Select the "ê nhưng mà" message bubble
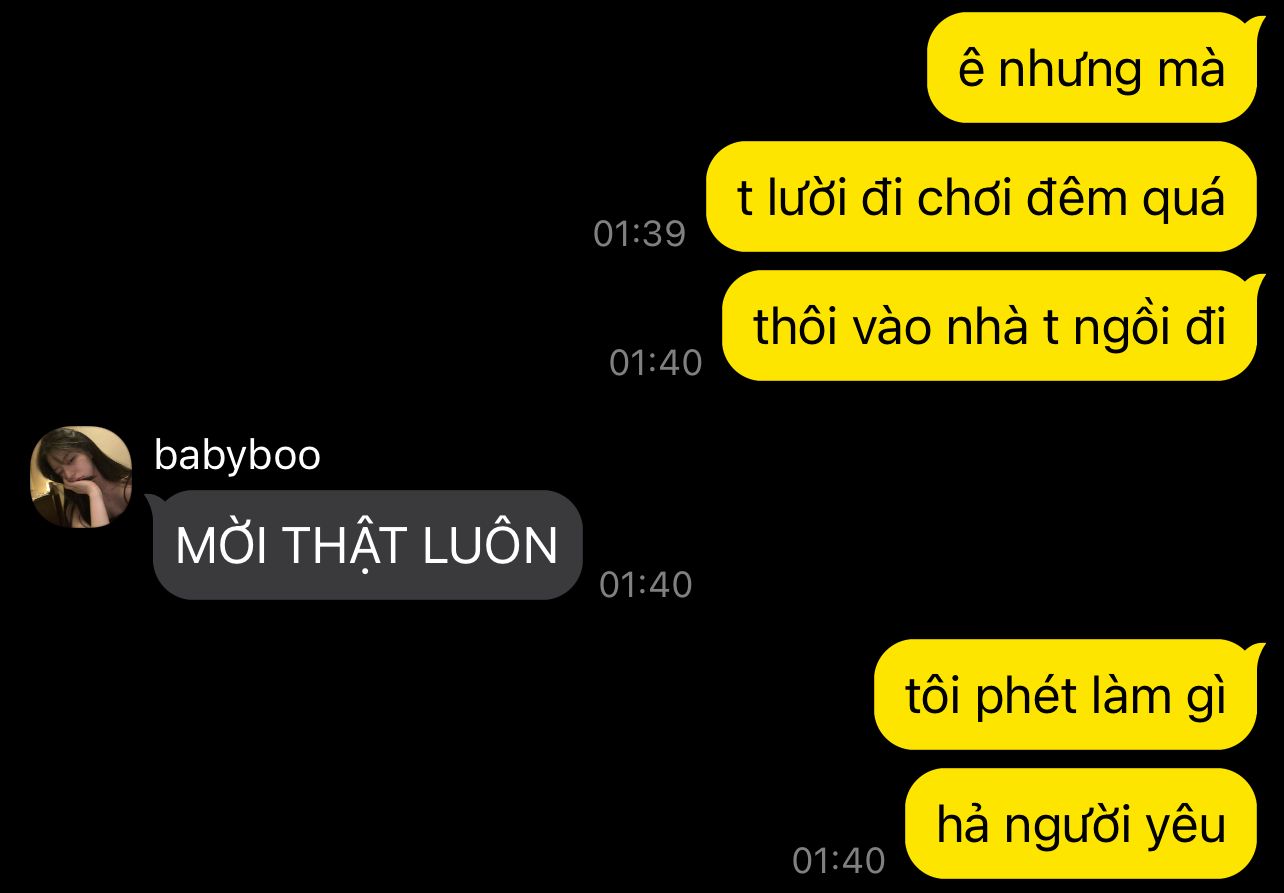1284x893 pixels. (1091, 68)
